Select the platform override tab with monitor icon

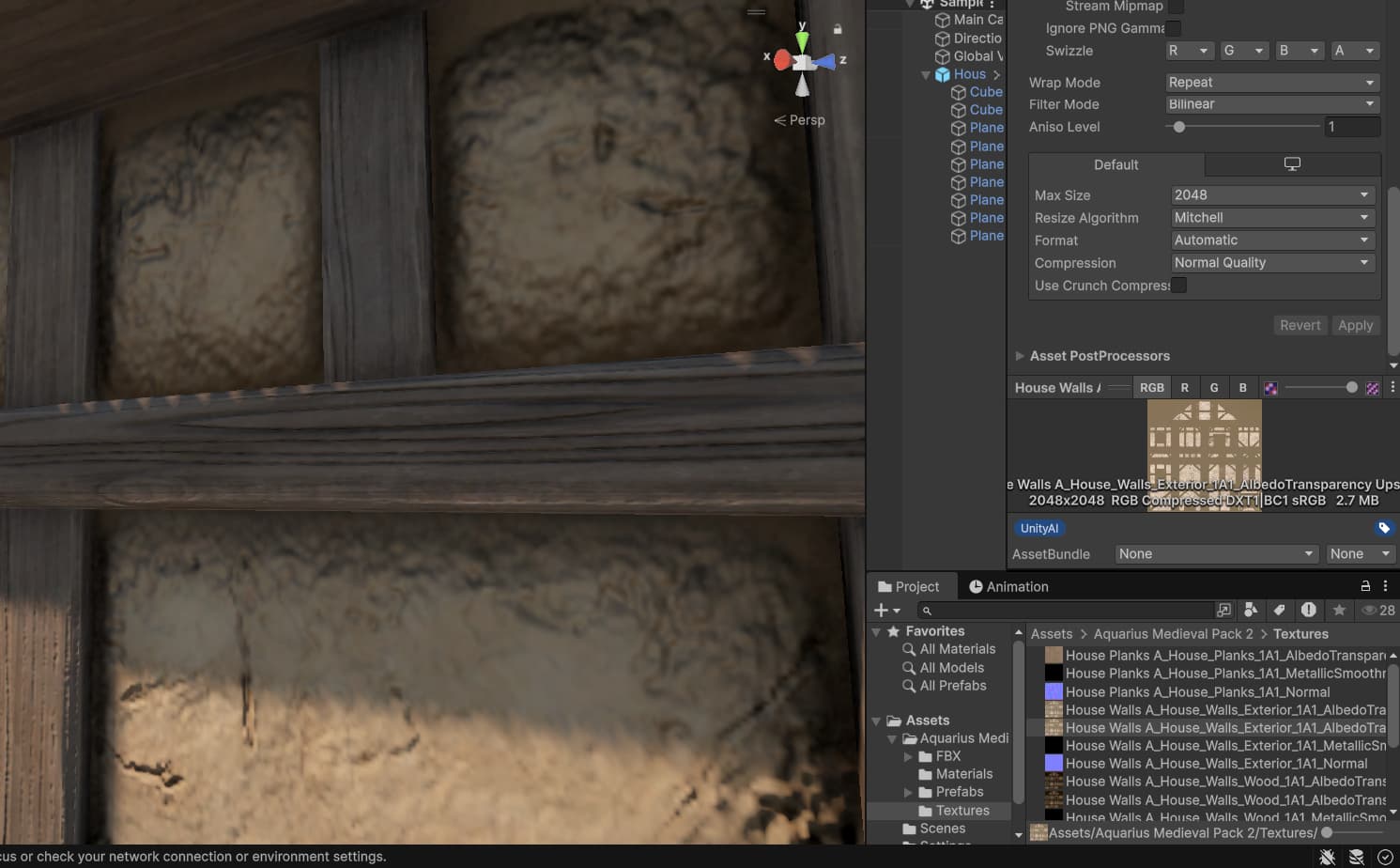click(x=1292, y=164)
